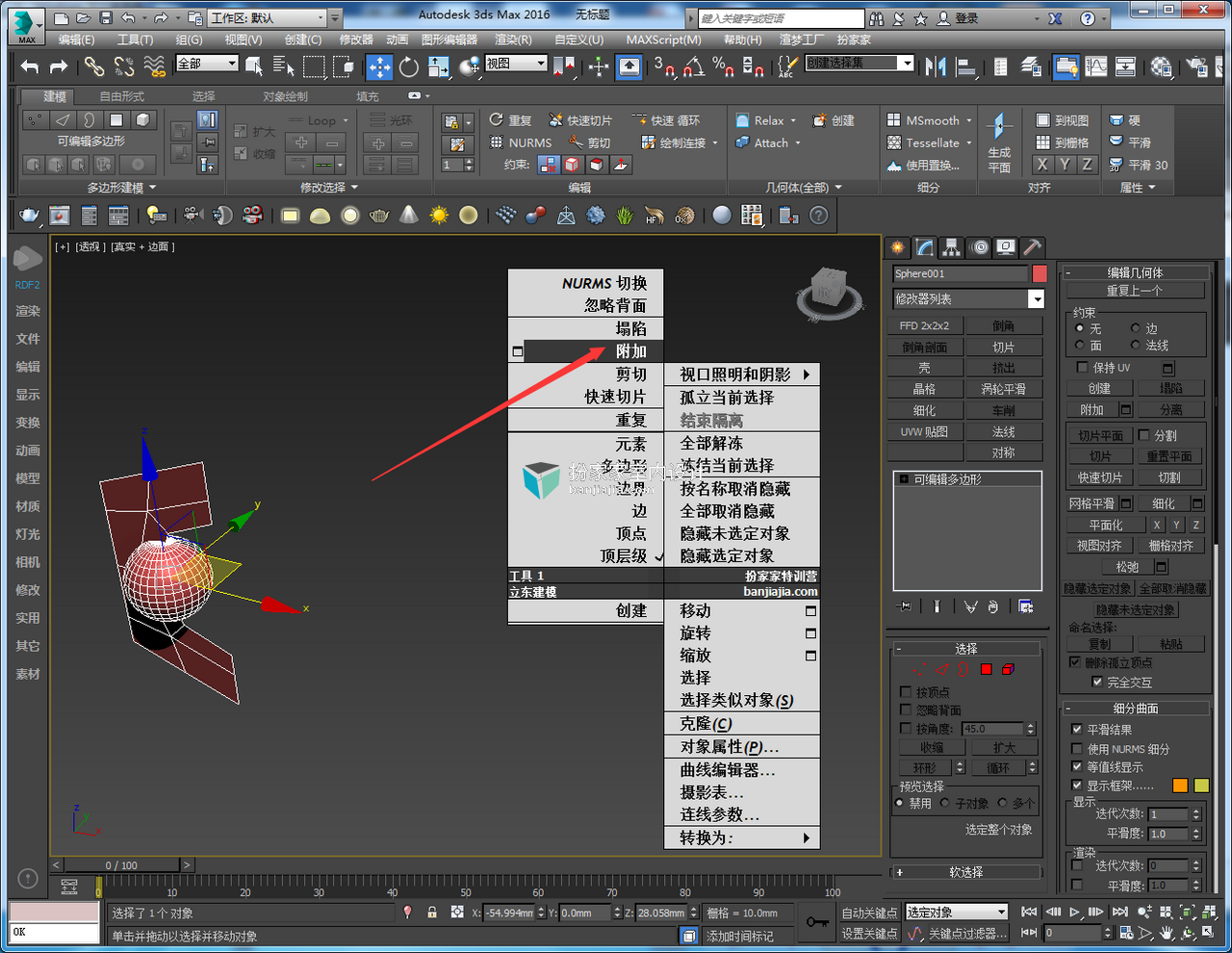Switch to the 自由形式 ribbon tab

click(x=121, y=96)
